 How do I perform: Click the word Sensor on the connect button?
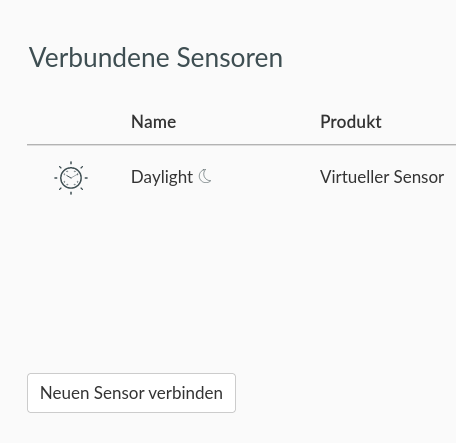[x=119, y=393]
